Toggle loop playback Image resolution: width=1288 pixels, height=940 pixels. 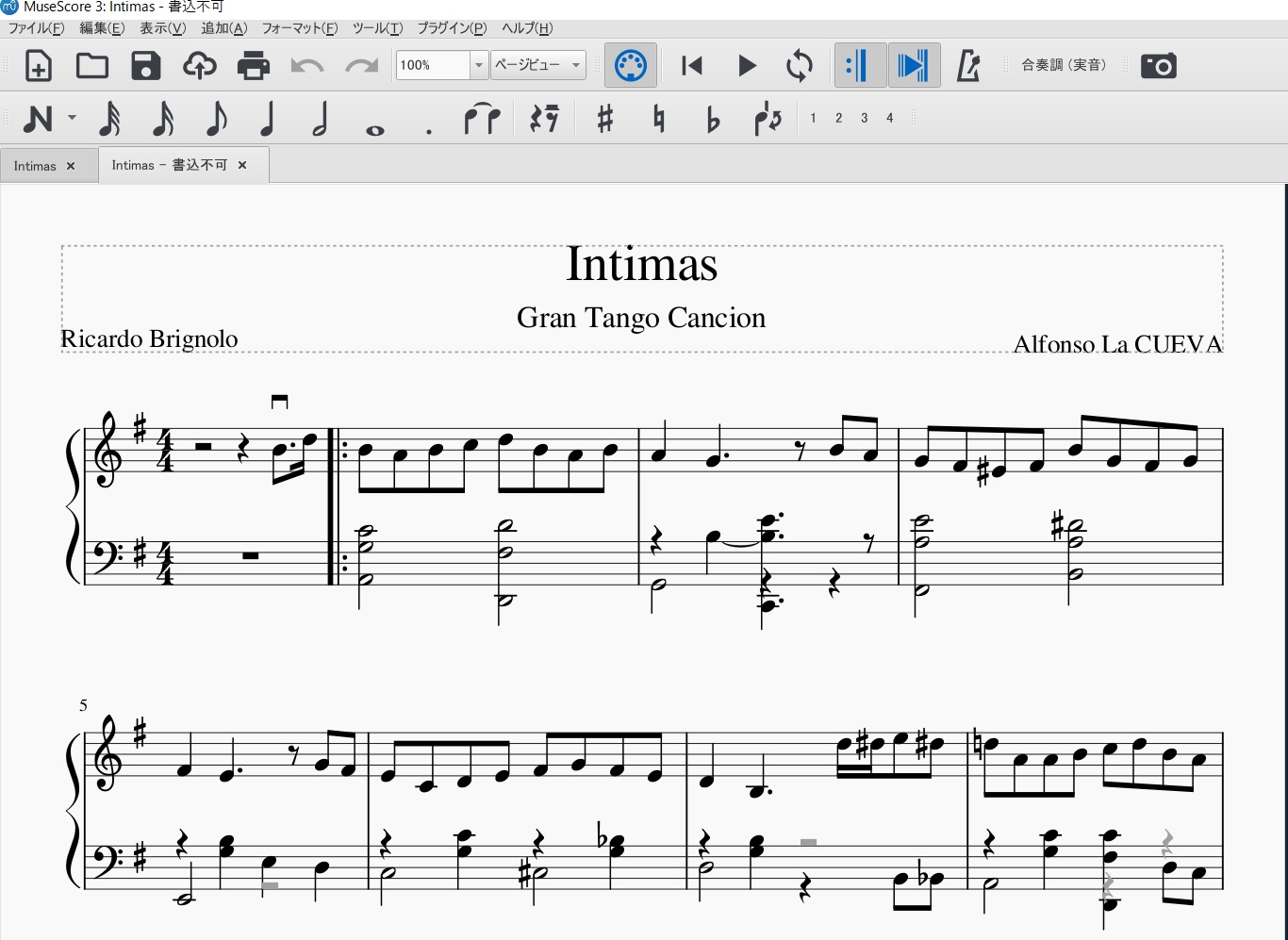800,66
